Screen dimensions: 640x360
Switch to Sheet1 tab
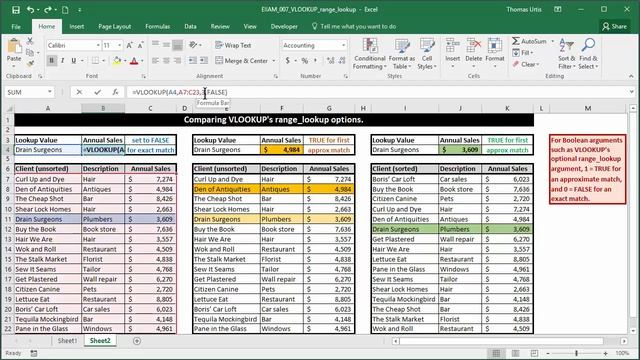click(67, 341)
